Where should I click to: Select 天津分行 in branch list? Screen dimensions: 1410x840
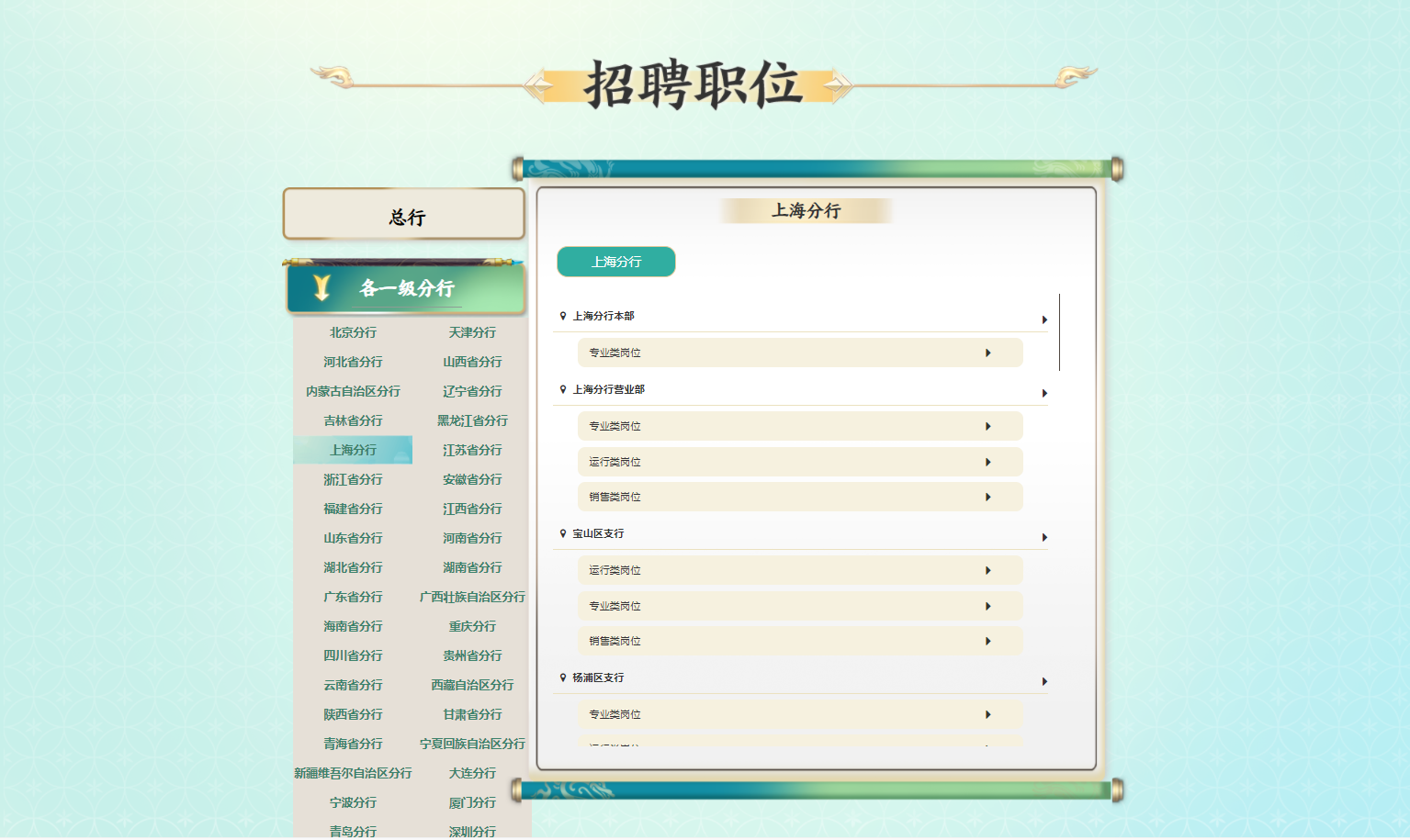pos(472,332)
